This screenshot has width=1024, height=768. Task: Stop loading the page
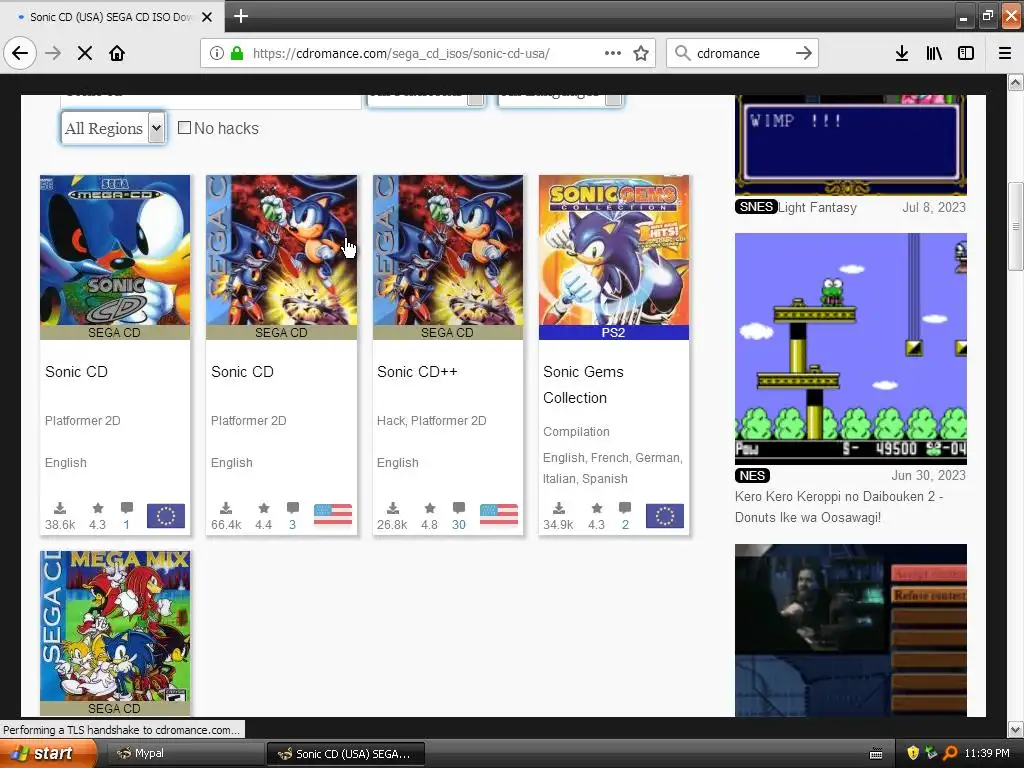click(x=85, y=53)
